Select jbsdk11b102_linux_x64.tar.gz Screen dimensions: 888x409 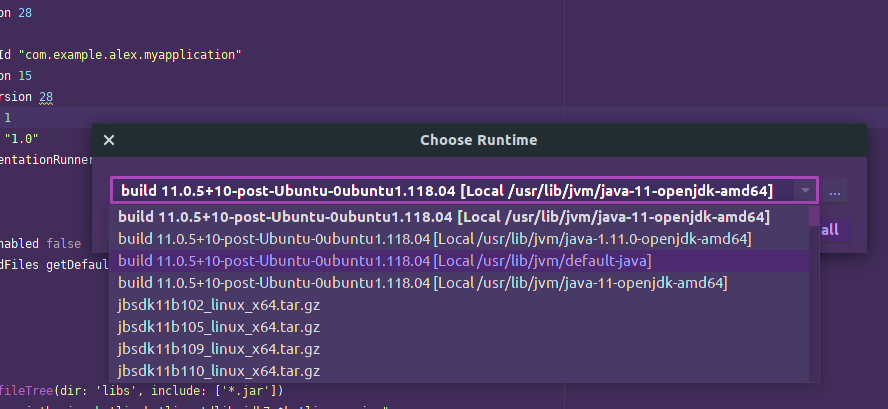pos(459,305)
